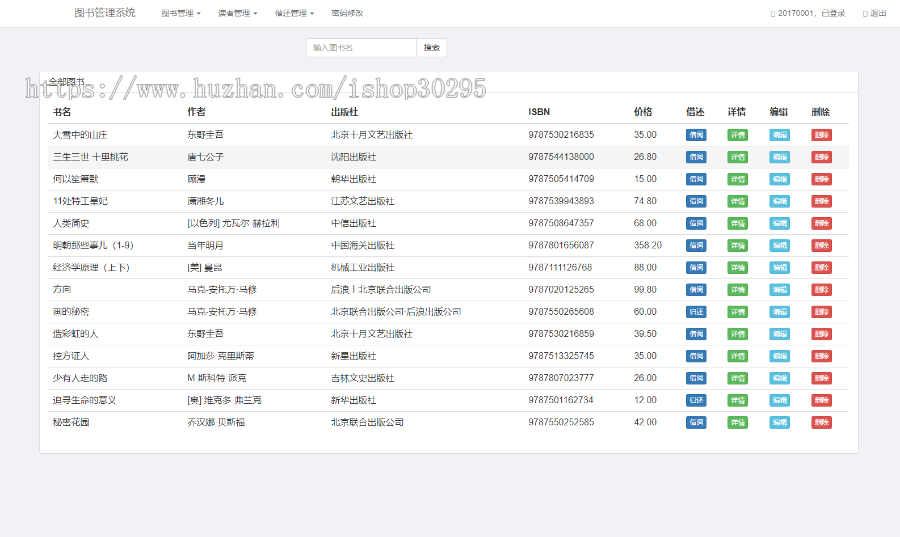This screenshot has height=537, width=900.
Task: Edit the 画的秘密 entry
Action: coord(779,312)
